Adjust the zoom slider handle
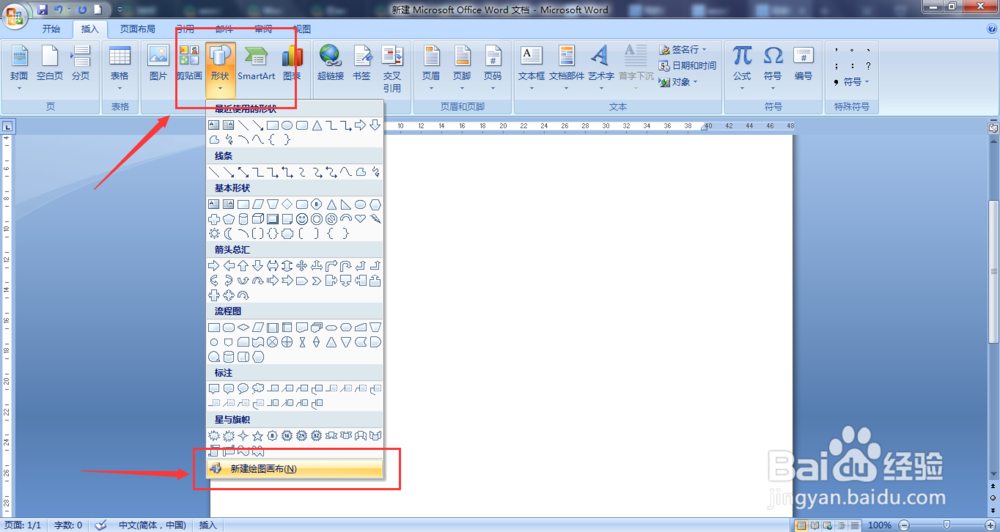1000x532 pixels. 946,525
